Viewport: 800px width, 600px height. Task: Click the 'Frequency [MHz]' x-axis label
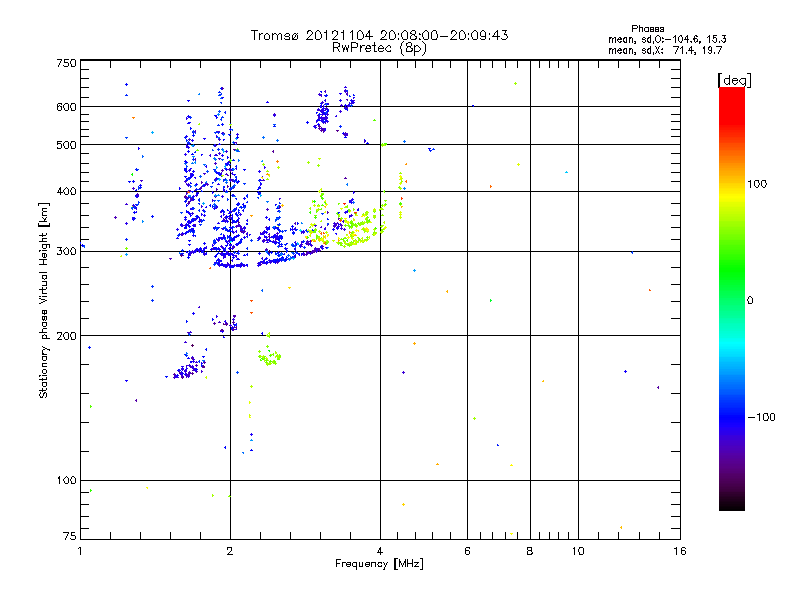point(379,564)
